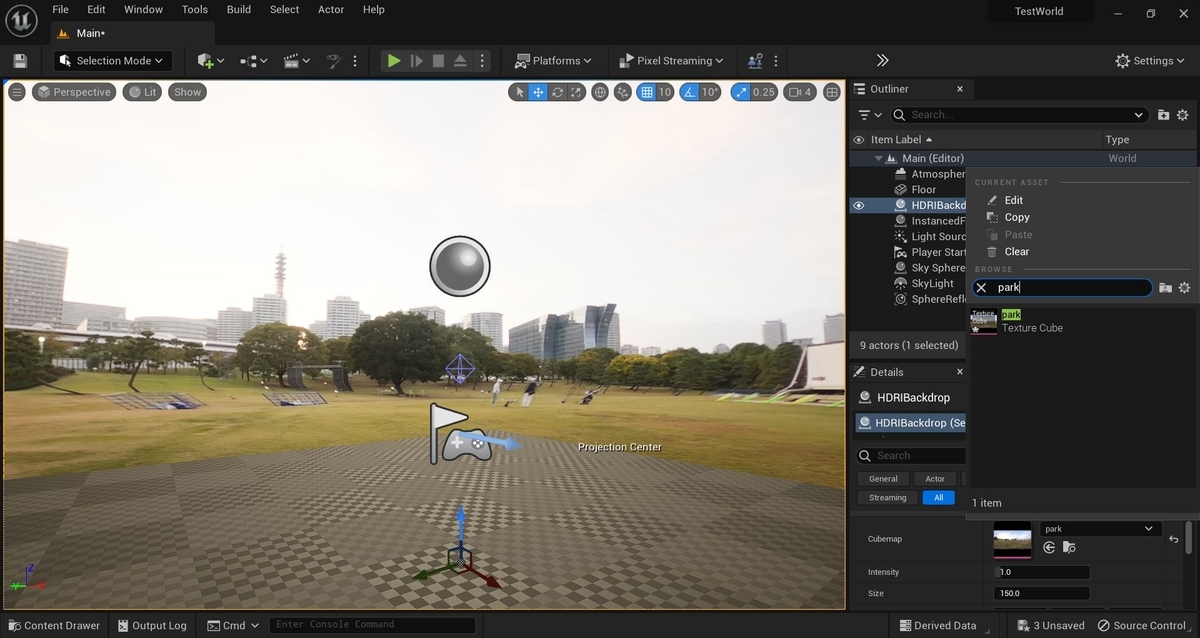Open the viewport hamburger options menu
The image size is (1200, 638).
[x=17, y=92]
